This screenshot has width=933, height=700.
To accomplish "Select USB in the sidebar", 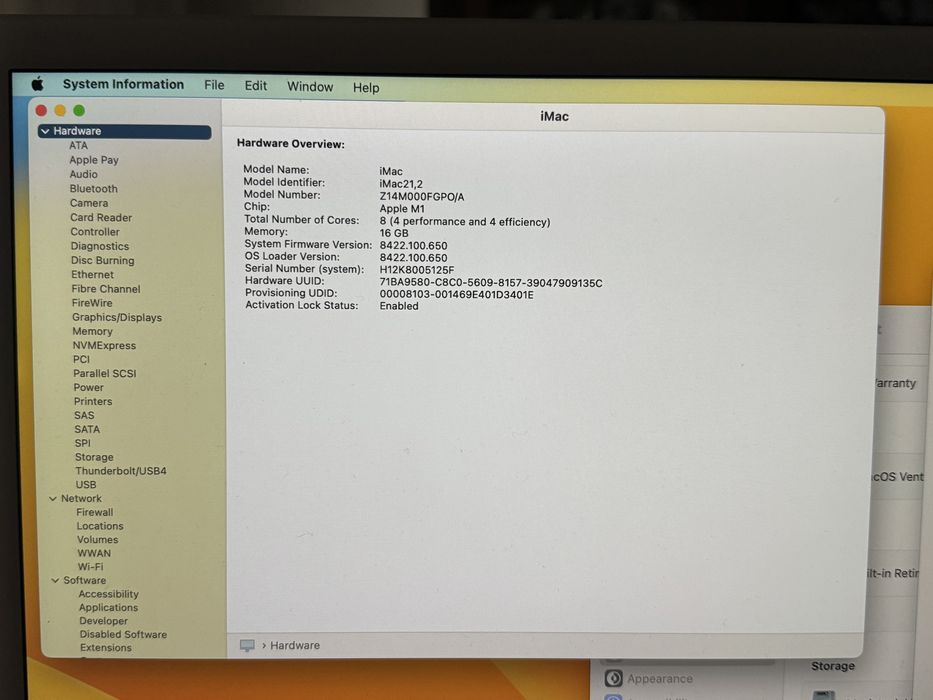I will click(86, 485).
